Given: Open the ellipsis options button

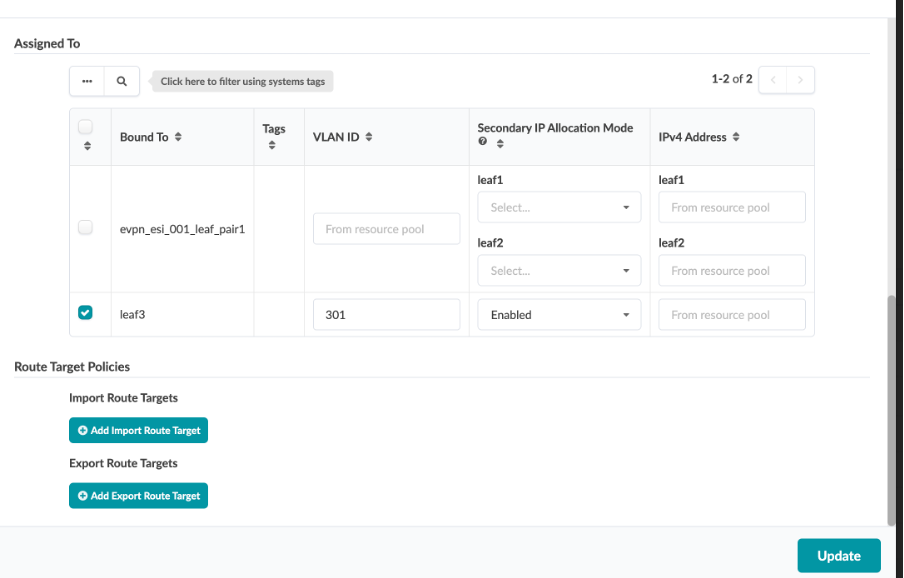Looking at the screenshot, I should tap(87, 81).
